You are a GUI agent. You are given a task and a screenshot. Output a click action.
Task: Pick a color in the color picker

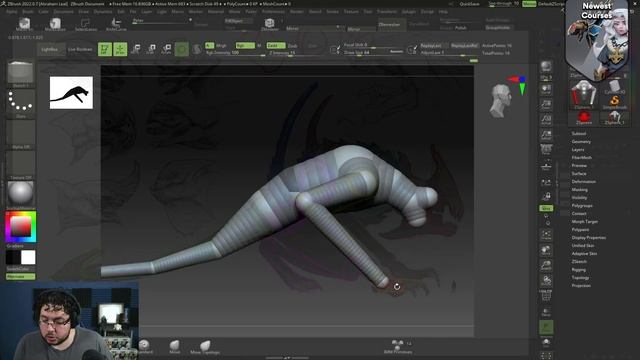[20, 227]
